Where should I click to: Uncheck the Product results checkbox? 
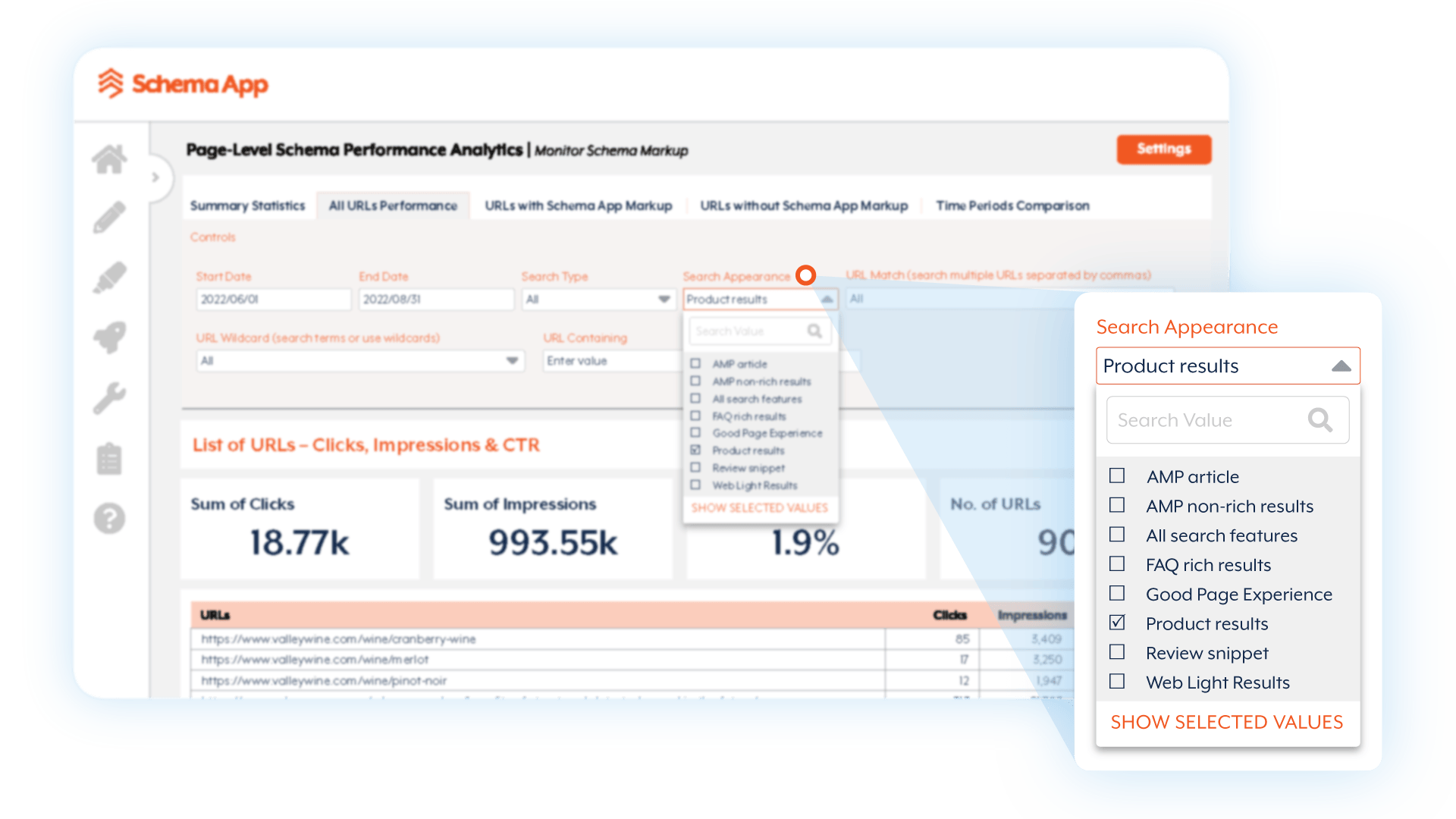coord(1116,623)
